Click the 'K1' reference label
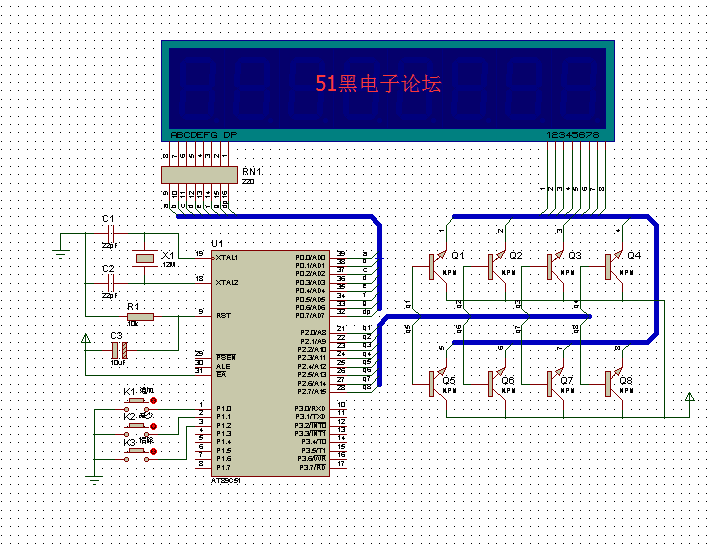The image size is (712, 550). [129, 391]
